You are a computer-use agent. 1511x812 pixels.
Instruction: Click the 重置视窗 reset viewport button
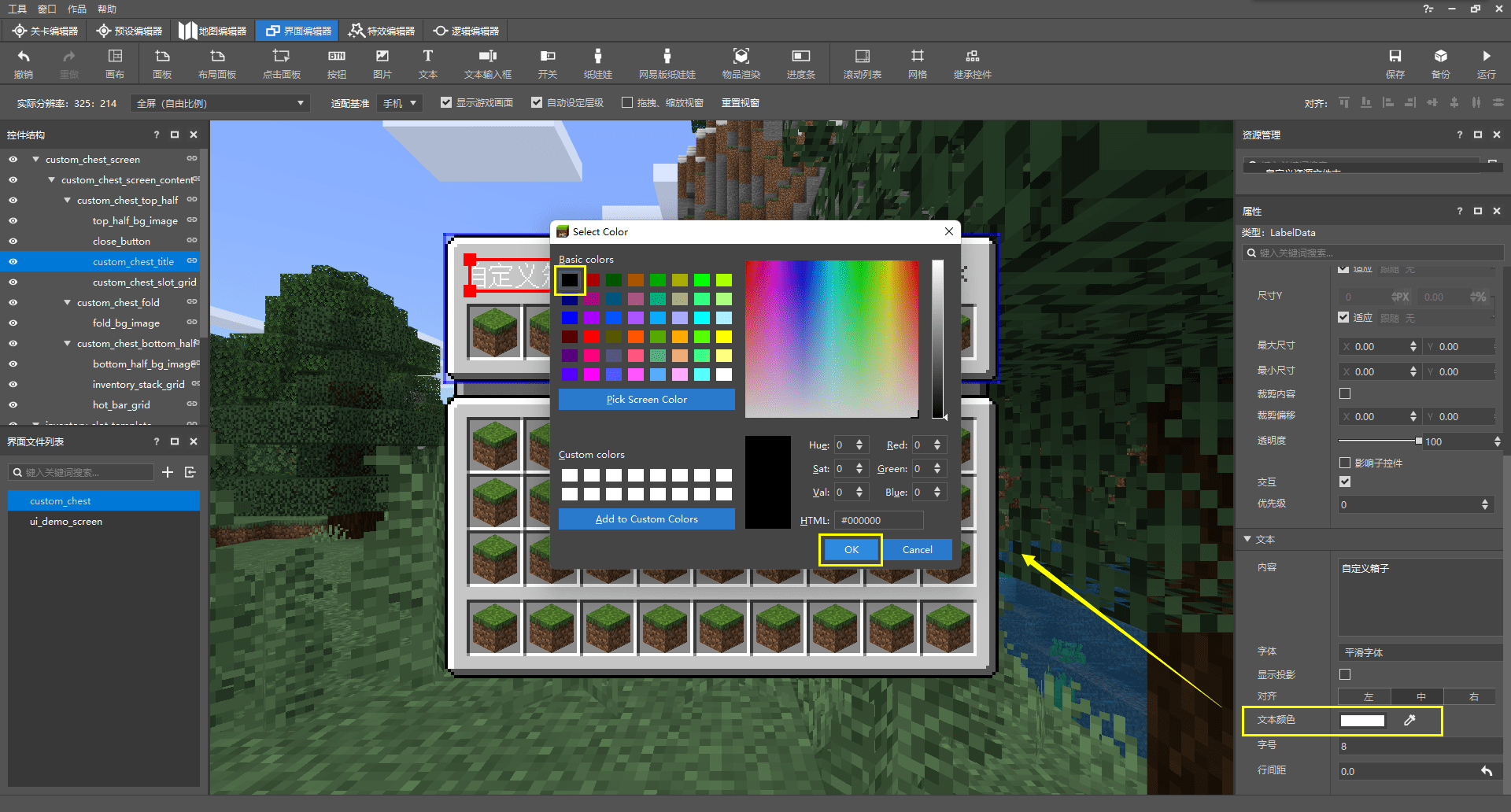pyautogui.click(x=741, y=103)
